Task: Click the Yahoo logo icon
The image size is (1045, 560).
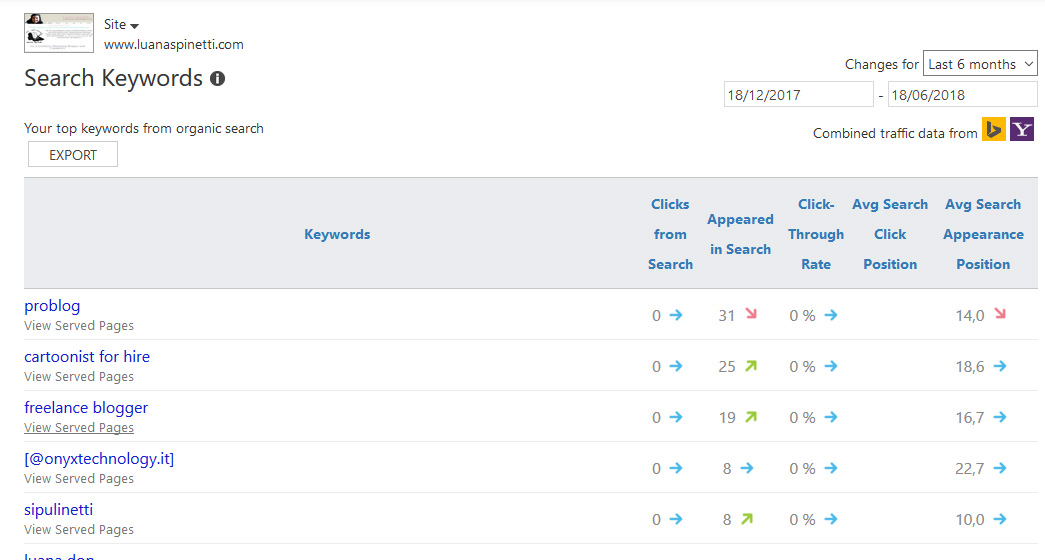Action: [x=1021, y=130]
